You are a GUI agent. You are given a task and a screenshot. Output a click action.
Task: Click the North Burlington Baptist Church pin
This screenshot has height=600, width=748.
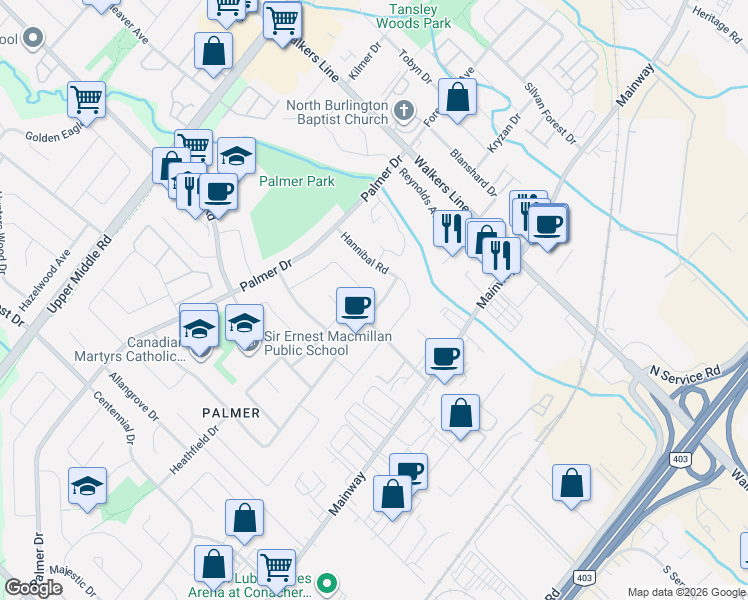[404, 111]
